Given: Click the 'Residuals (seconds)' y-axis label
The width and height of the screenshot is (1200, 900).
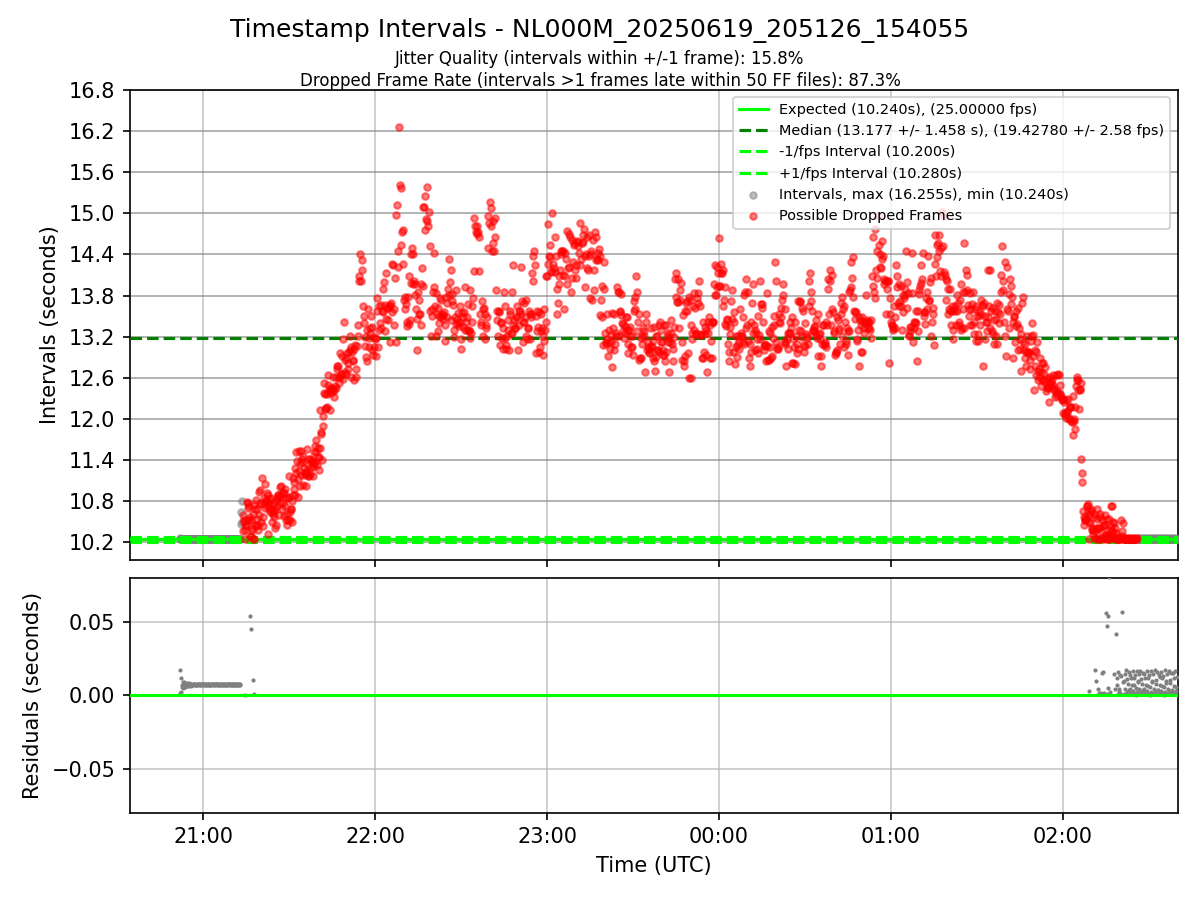Looking at the screenshot, I should click(32, 696).
